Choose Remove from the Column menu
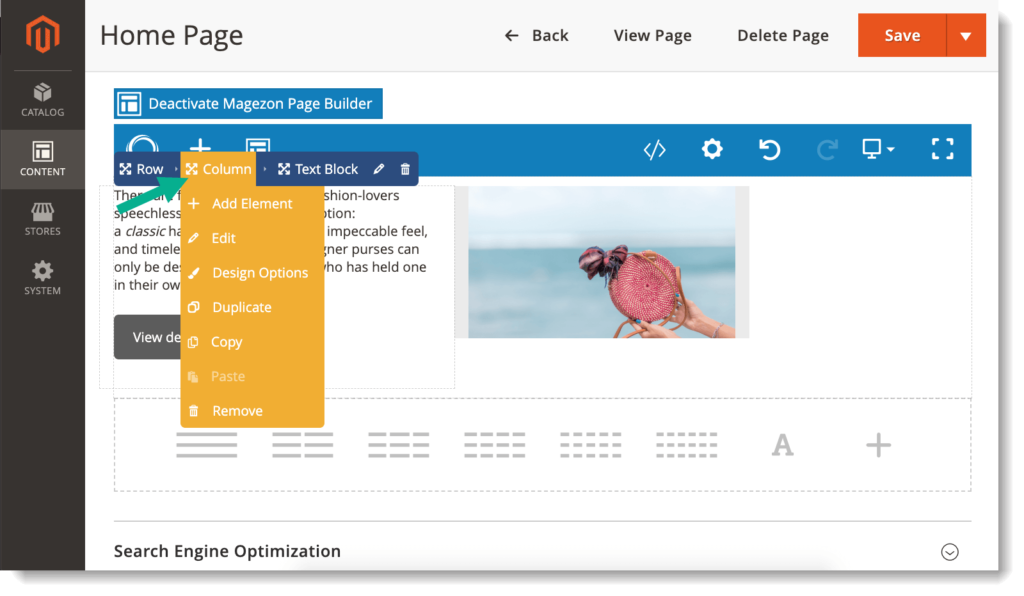1024x596 pixels. (x=252, y=411)
